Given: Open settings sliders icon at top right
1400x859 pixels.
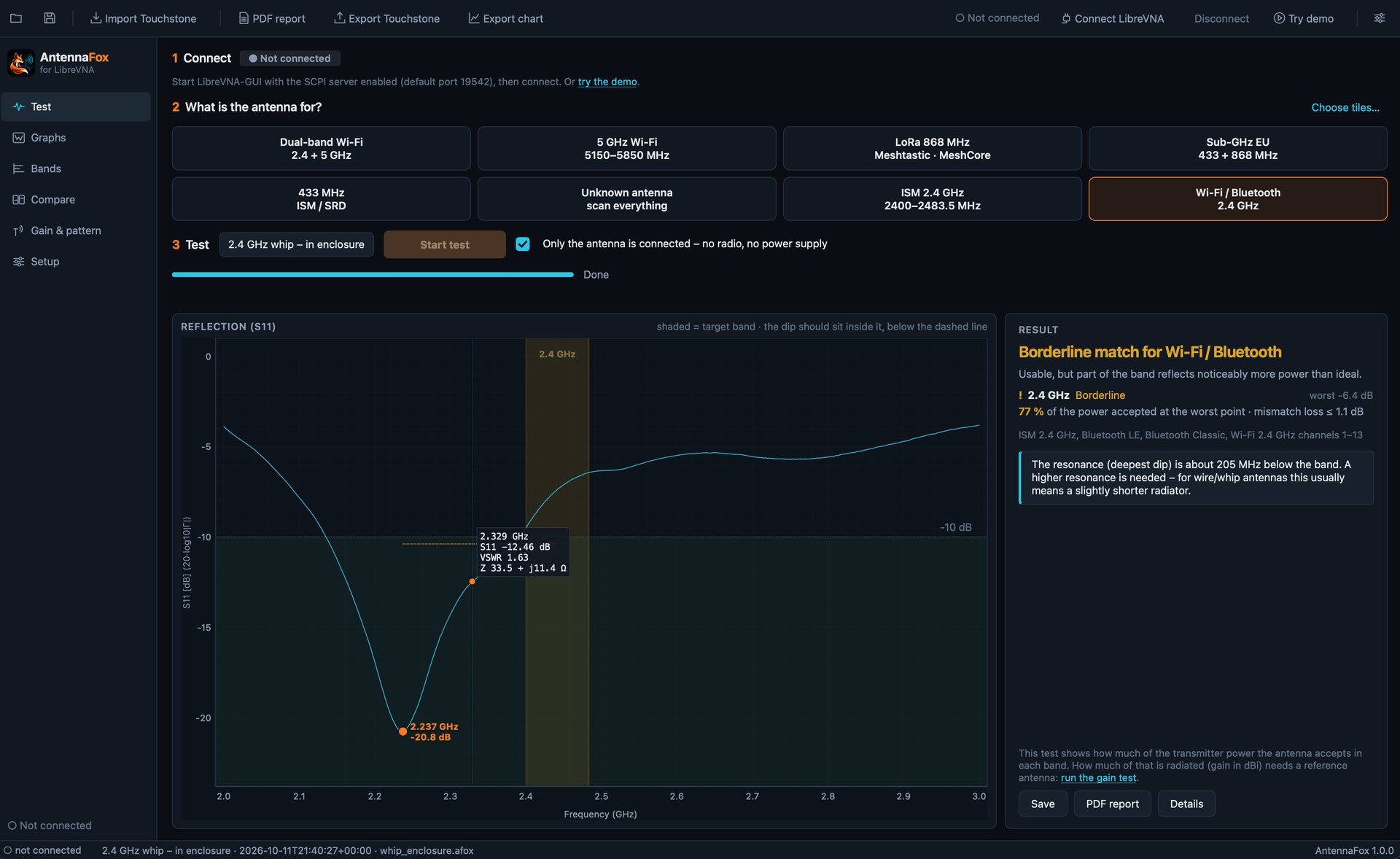Looking at the screenshot, I should (x=1380, y=18).
